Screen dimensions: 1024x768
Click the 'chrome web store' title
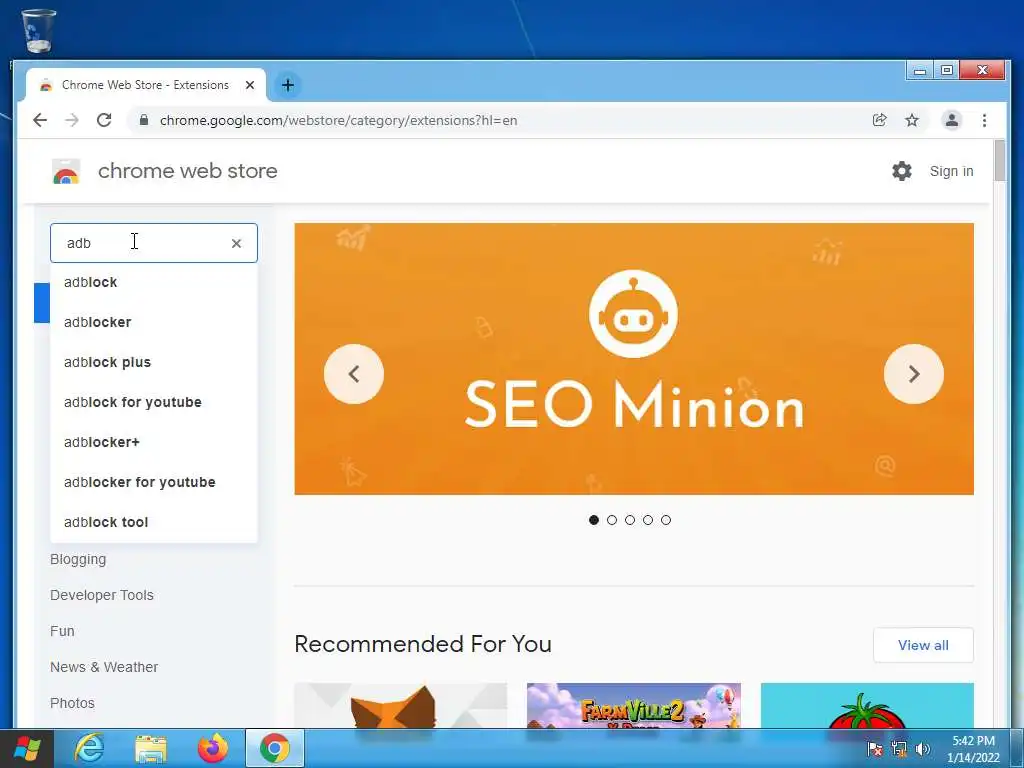point(187,171)
